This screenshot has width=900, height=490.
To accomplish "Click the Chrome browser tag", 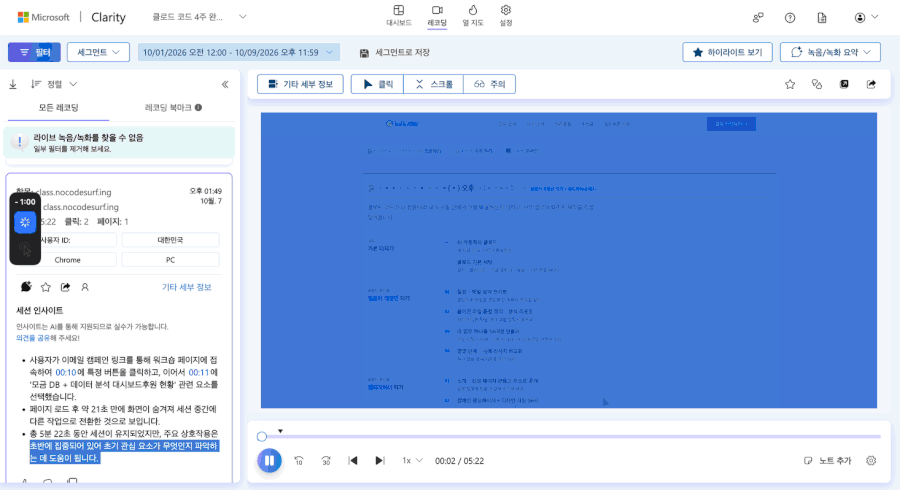I will 67,260.
